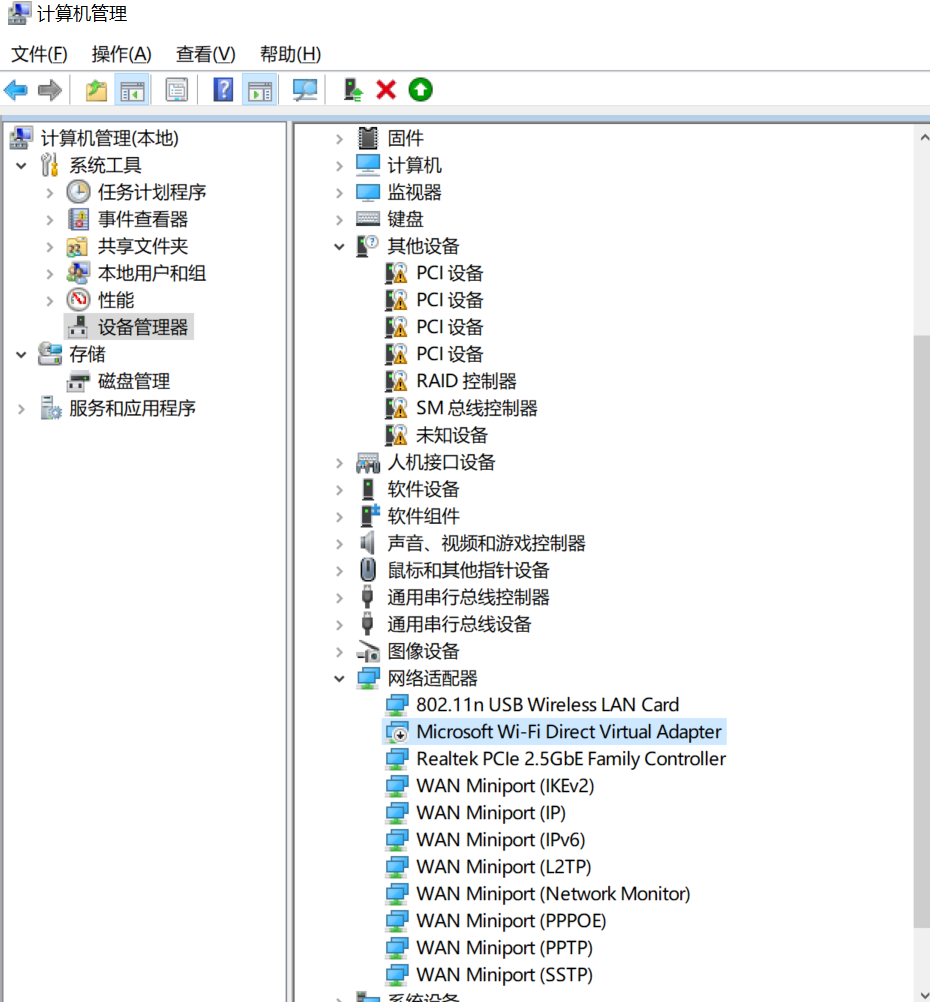Expand 任务计划程序 in left tree
930x1002 pixels.
coord(50,192)
